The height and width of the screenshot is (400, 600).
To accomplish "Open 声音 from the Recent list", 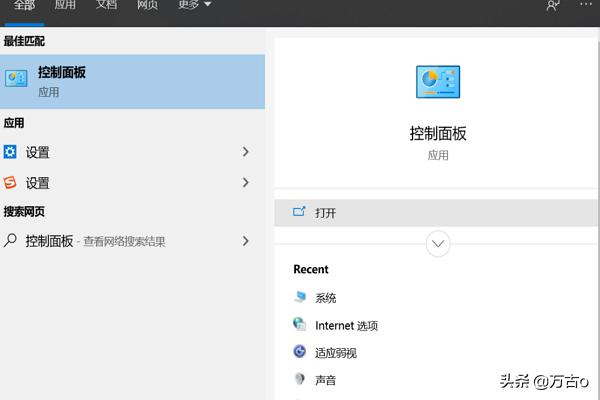I will [x=325, y=380].
